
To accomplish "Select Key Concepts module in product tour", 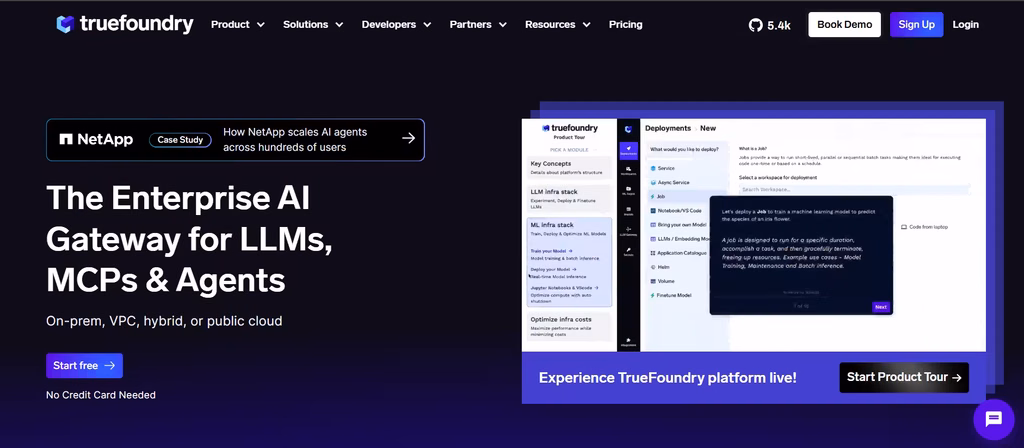I will (x=569, y=167).
